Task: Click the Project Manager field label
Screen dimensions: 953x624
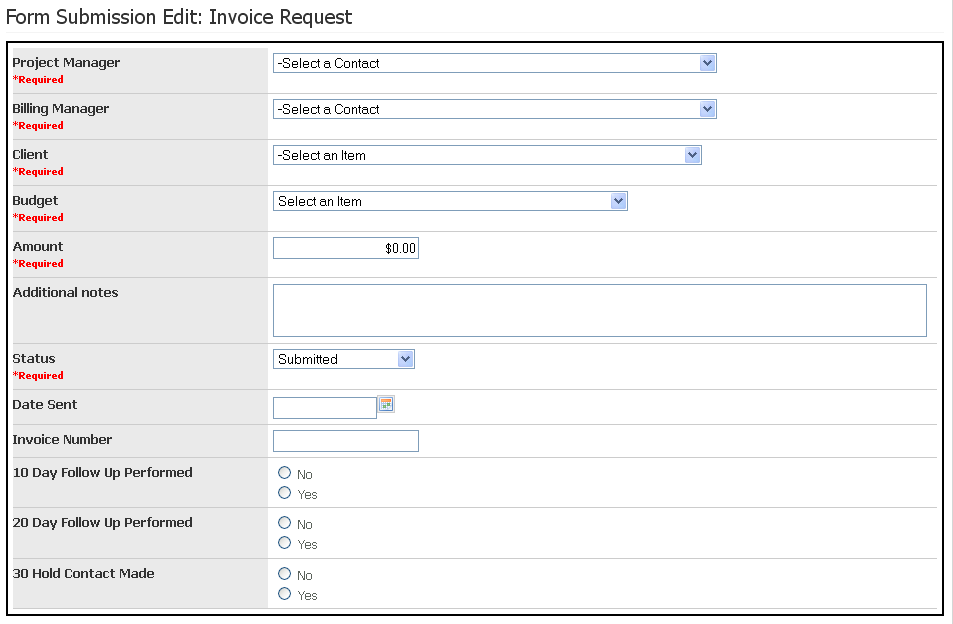Action: coord(66,63)
